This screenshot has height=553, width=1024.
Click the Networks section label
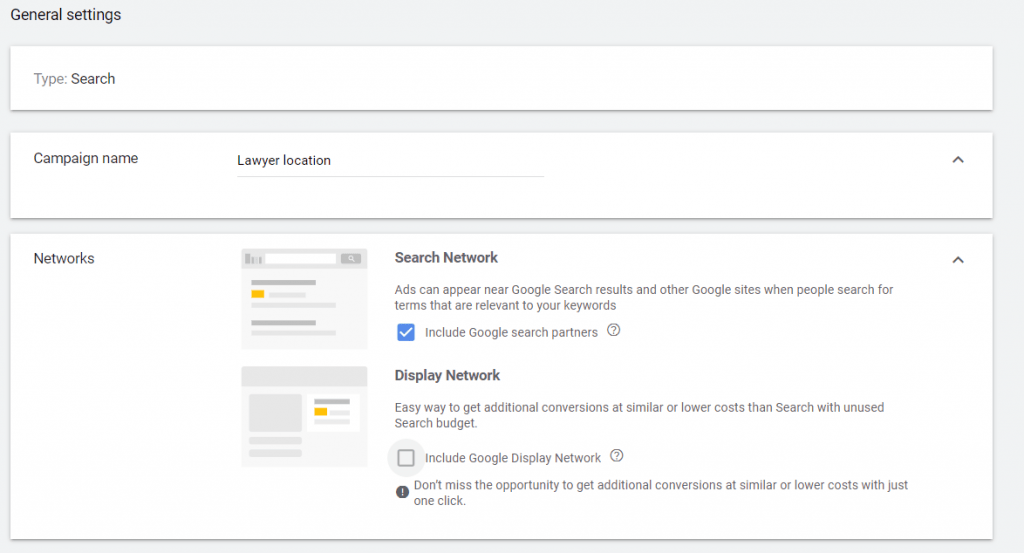coord(64,258)
